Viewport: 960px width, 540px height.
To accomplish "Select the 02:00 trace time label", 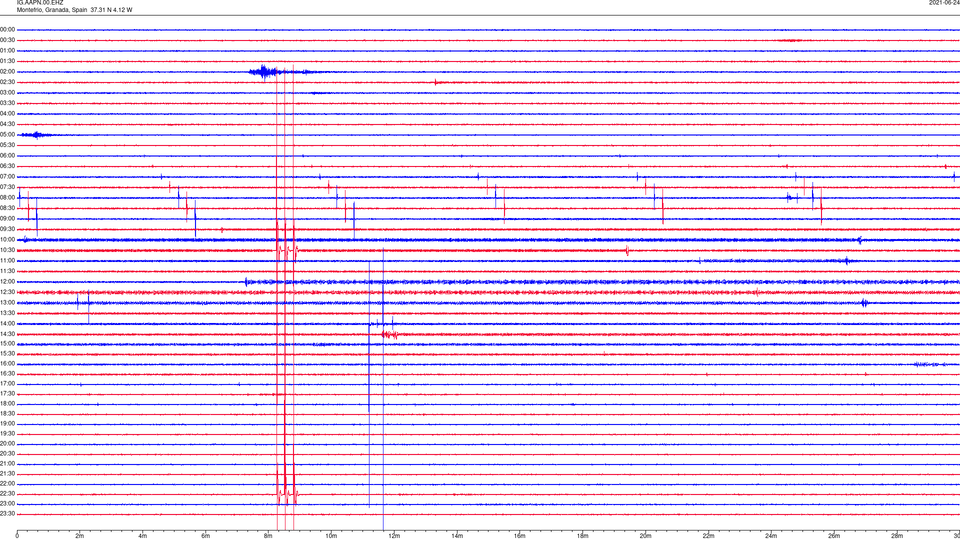I will (x=7, y=72).
